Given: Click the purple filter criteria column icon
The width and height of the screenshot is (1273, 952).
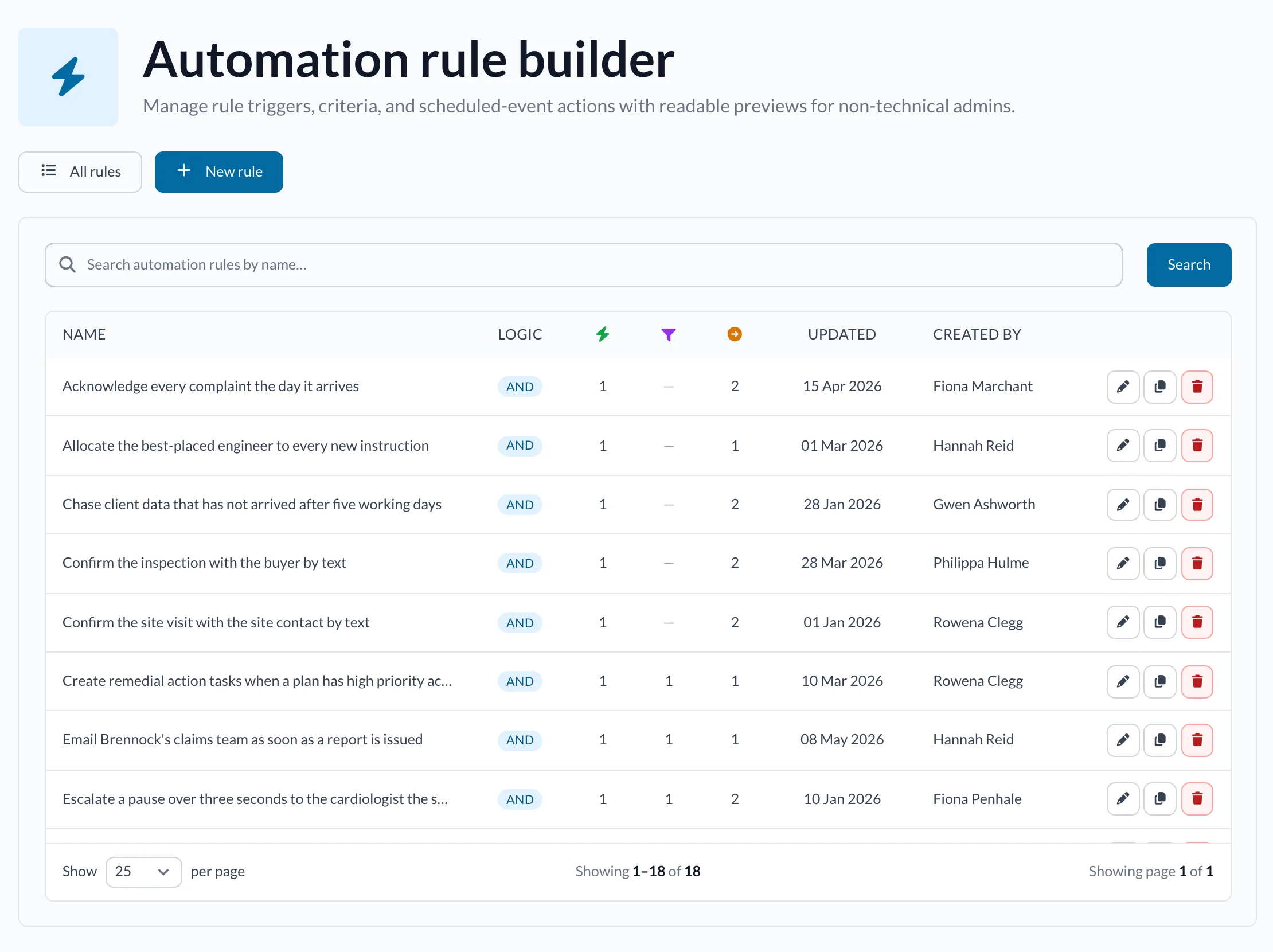Looking at the screenshot, I should tap(668, 334).
